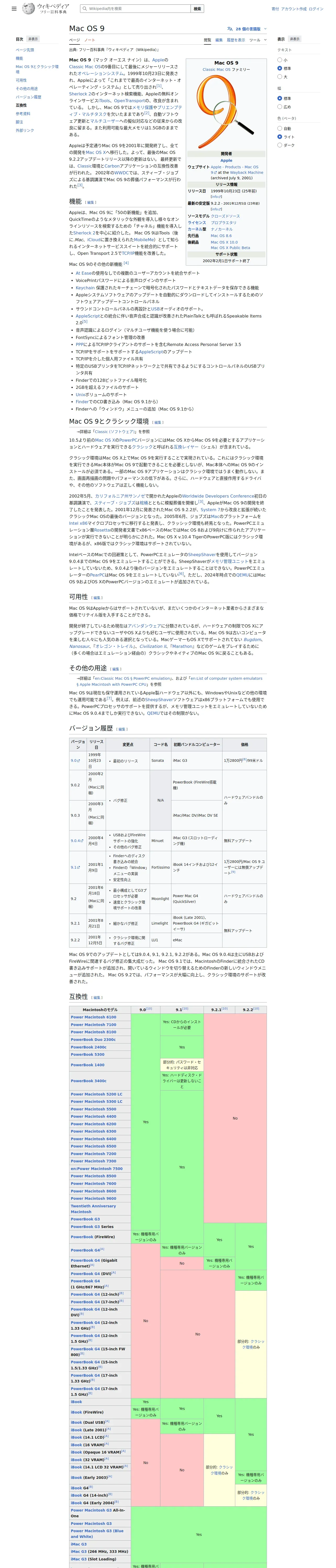Jump to 脚注 in sidebar contents

[x=20, y=122]
